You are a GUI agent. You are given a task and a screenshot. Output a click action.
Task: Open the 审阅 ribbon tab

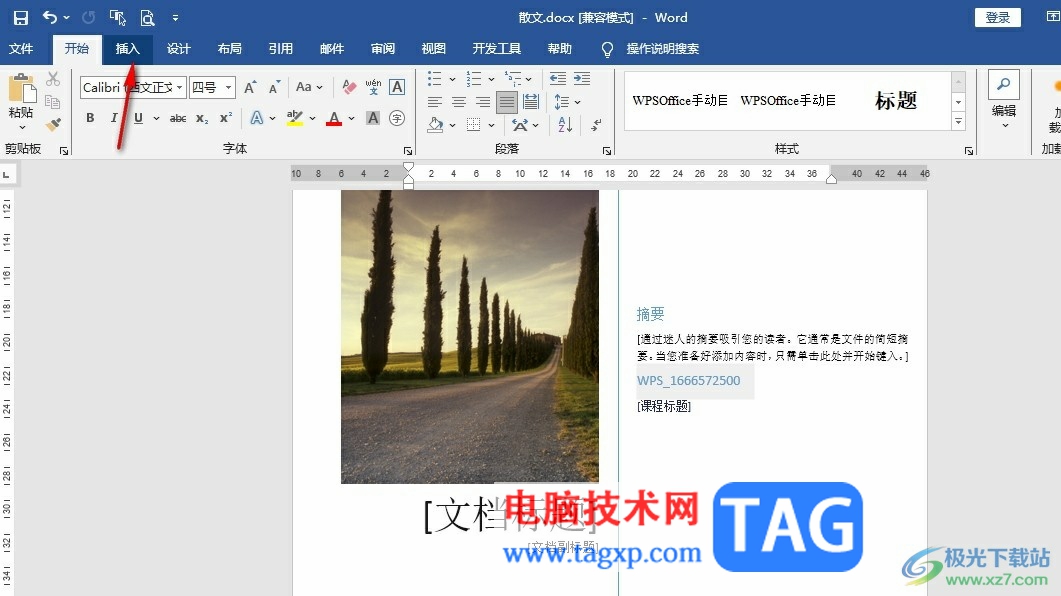tap(383, 49)
